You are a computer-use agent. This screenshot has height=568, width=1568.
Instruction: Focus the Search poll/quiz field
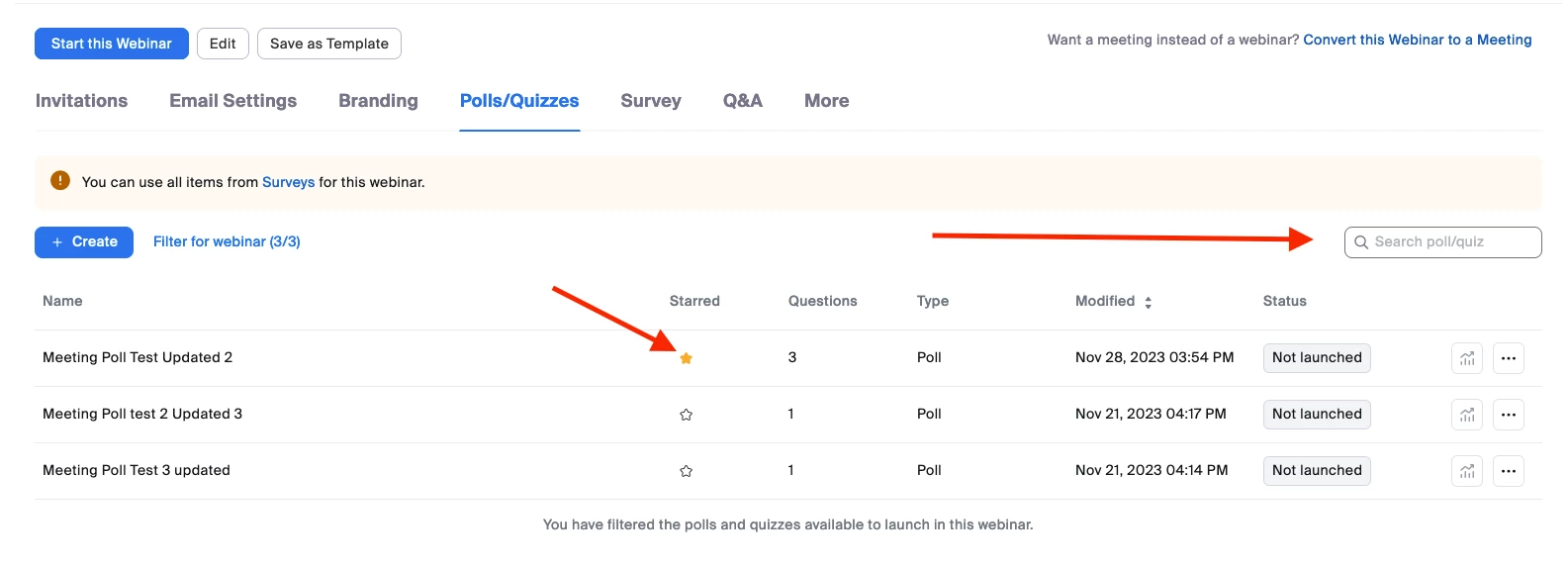(x=1442, y=242)
